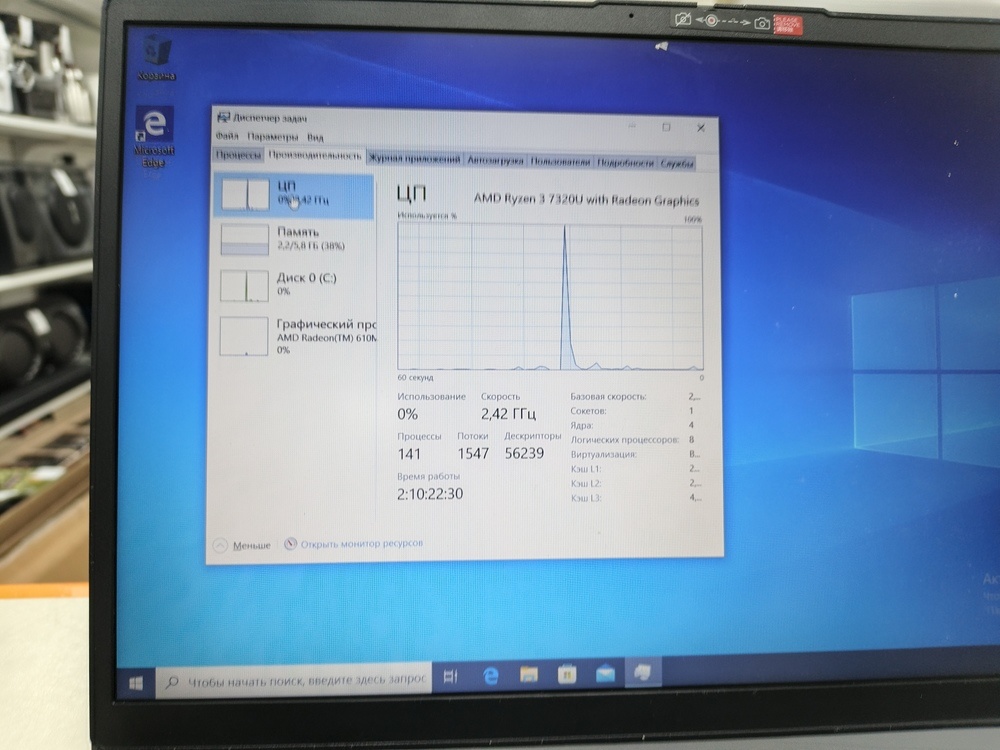Launch Edge from the taskbar
1000x750 pixels.
[x=490, y=675]
